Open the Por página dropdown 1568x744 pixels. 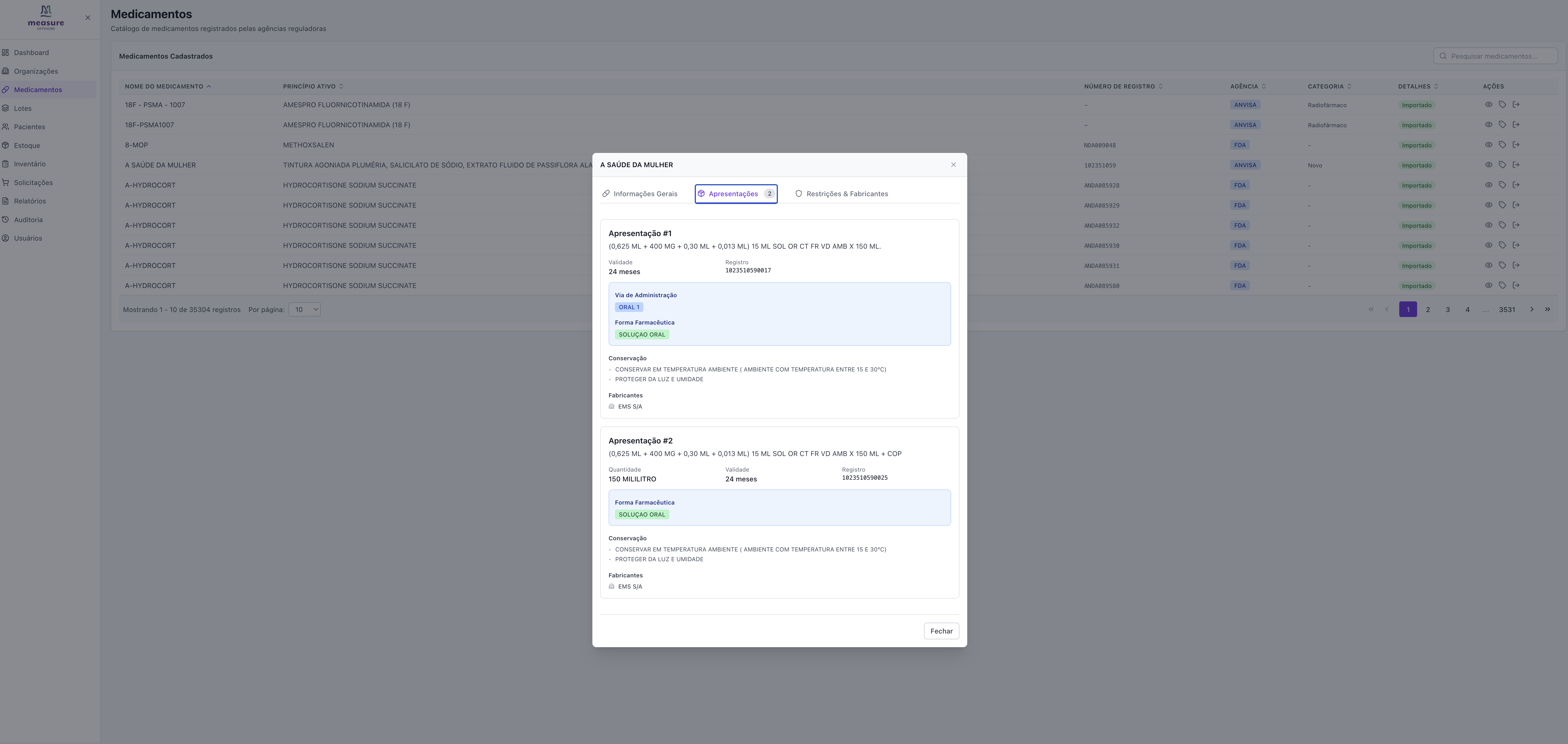pyautogui.click(x=304, y=309)
